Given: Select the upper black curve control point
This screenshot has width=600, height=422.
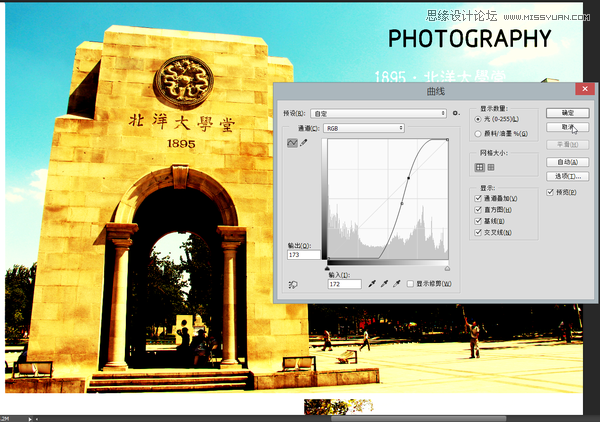Looking at the screenshot, I should [409, 178].
